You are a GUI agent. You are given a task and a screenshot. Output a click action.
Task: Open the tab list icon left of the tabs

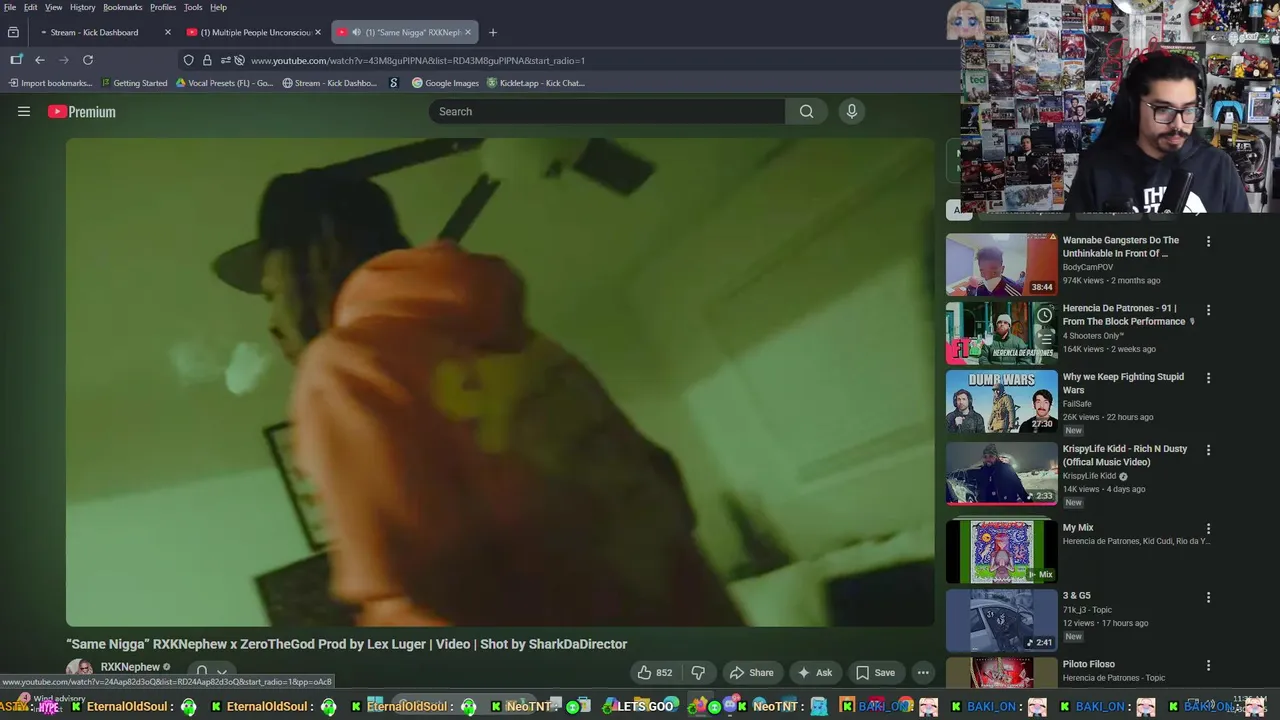pyautogui.click(x=13, y=32)
